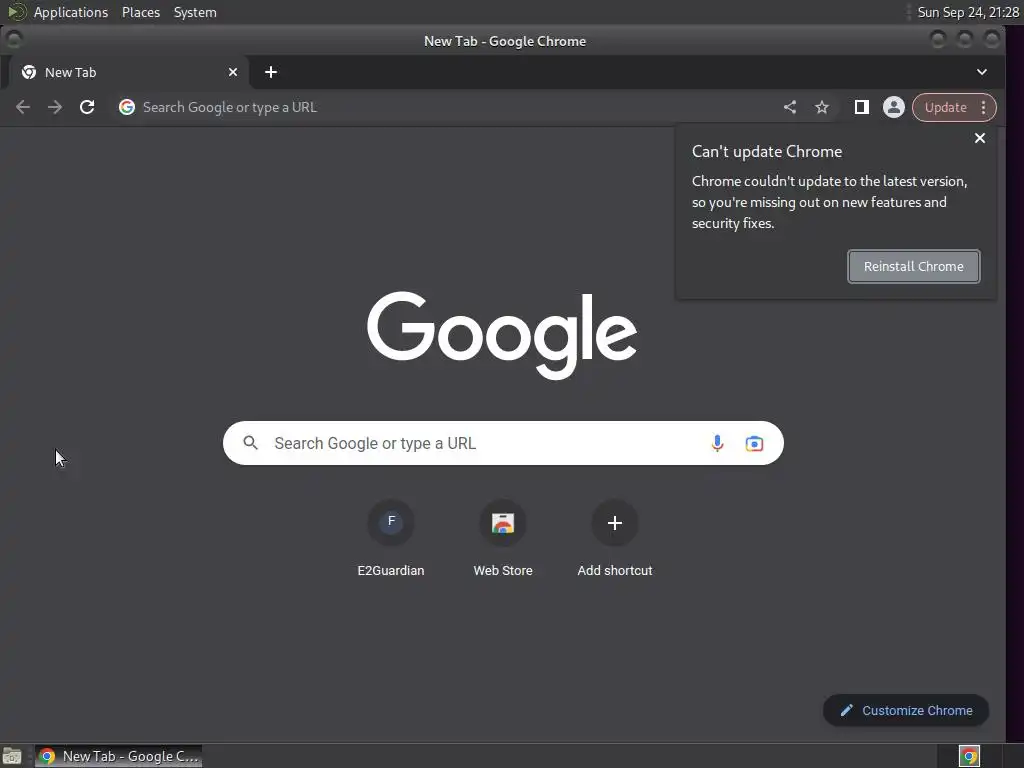Add a new shortcut tile
Screen dimensions: 1024x768
tap(615, 539)
